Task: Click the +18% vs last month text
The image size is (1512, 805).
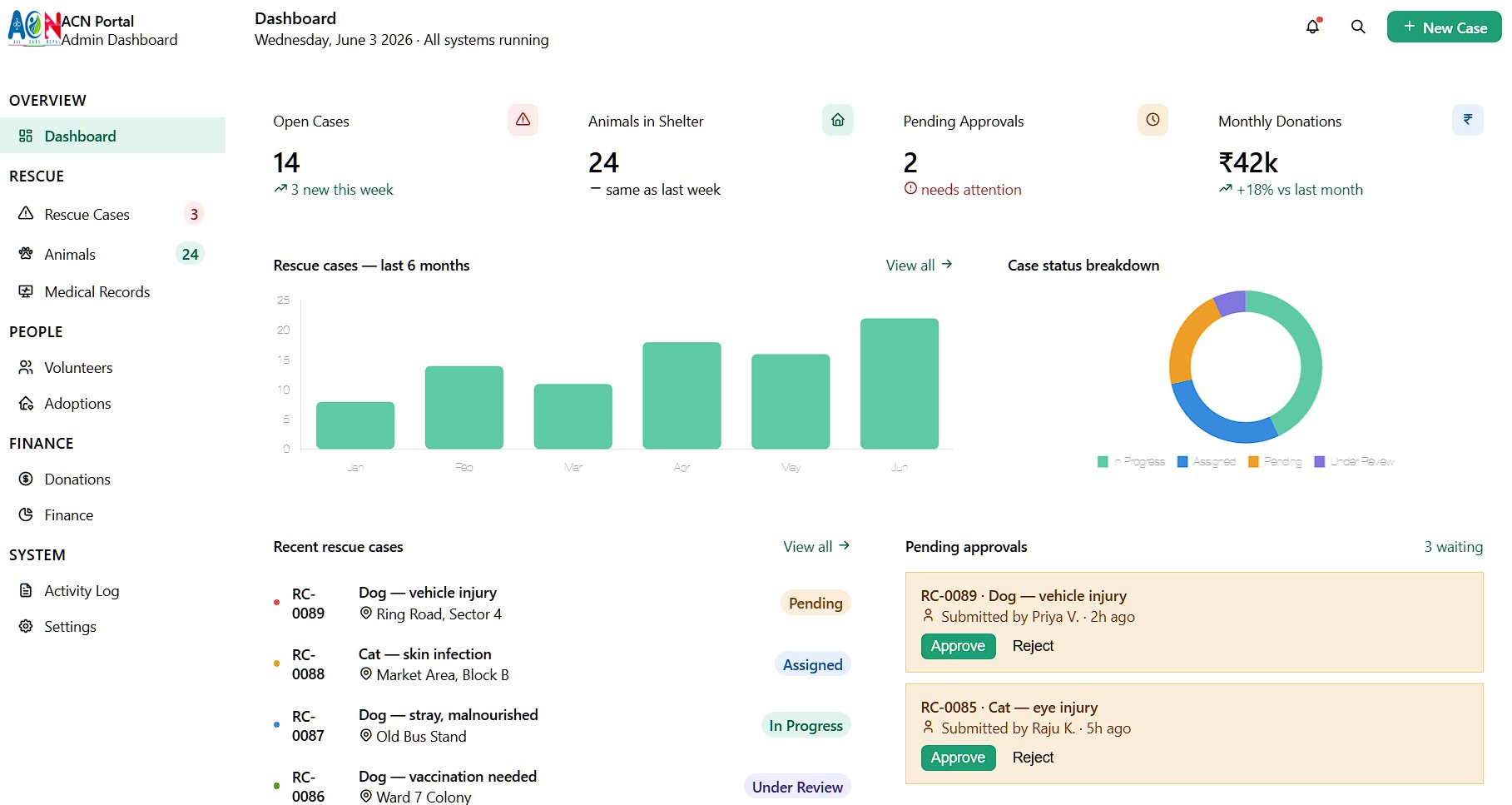Action: click(1300, 190)
